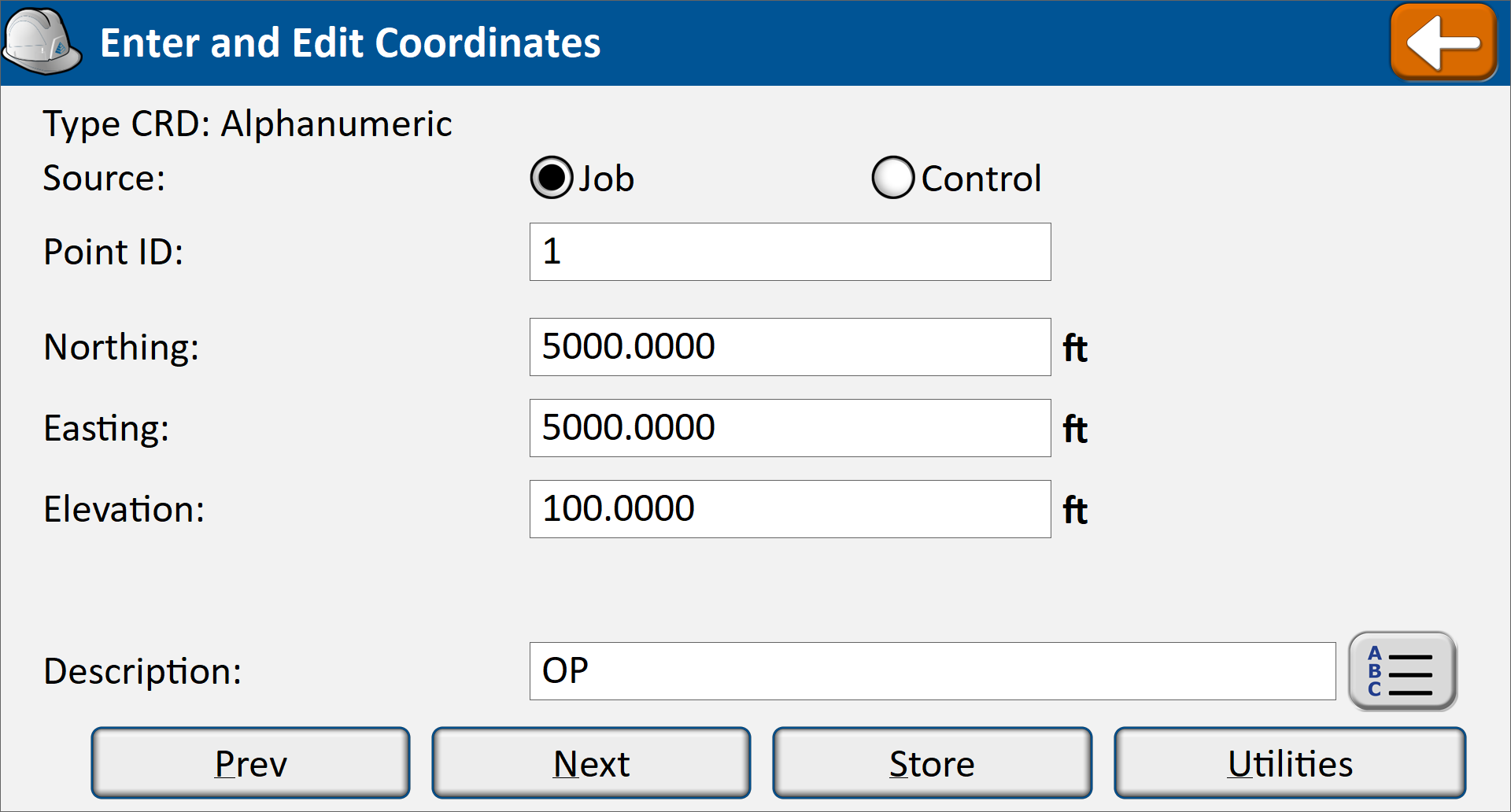
Task: Click the hard hat logo icon
Action: coord(42,42)
